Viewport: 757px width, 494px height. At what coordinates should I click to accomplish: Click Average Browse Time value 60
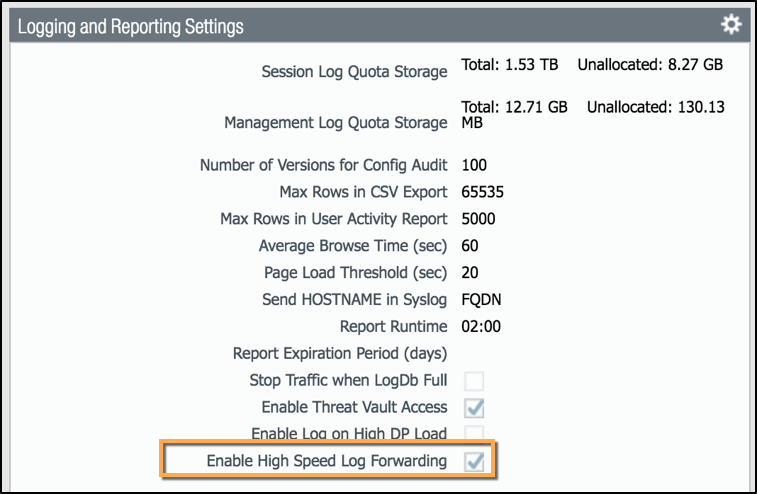click(471, 245)
